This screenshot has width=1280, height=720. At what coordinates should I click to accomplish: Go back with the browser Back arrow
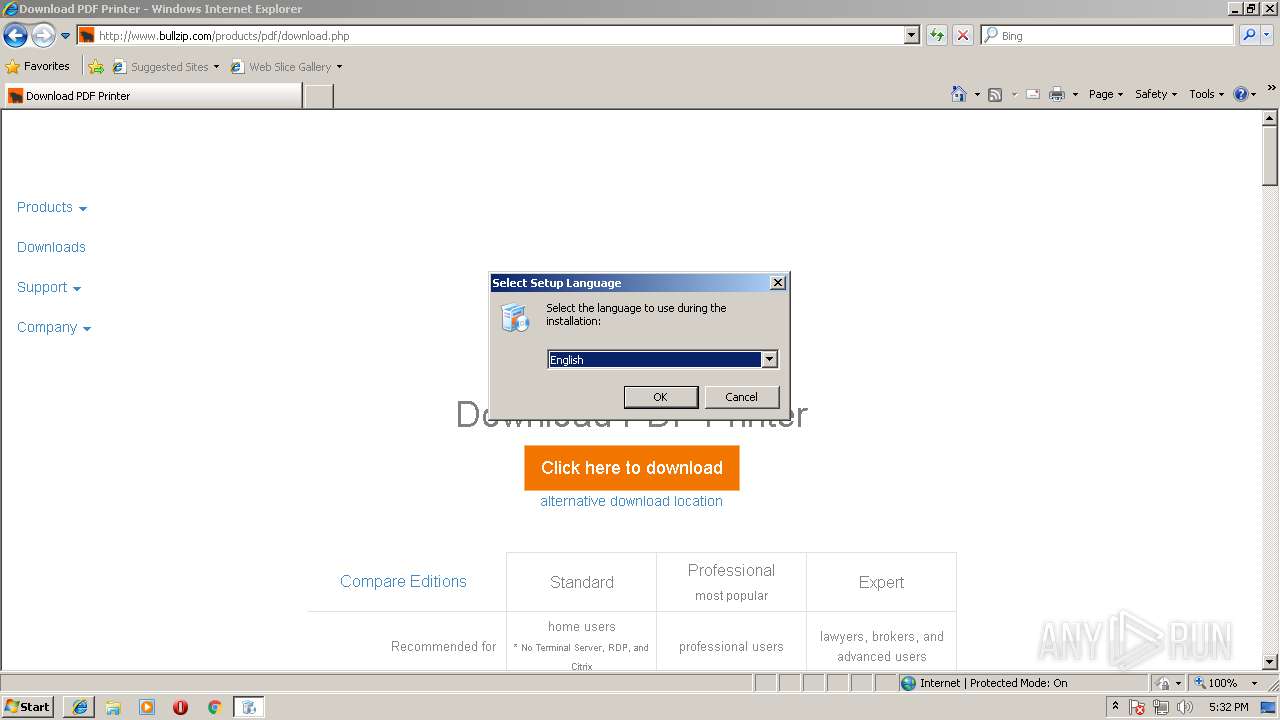[15, 36]
